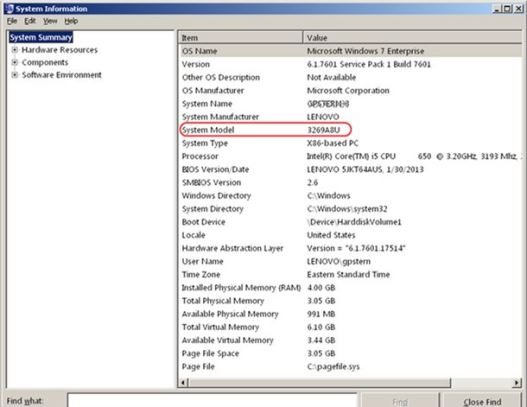Select the Boot Device row

point(350,222)
